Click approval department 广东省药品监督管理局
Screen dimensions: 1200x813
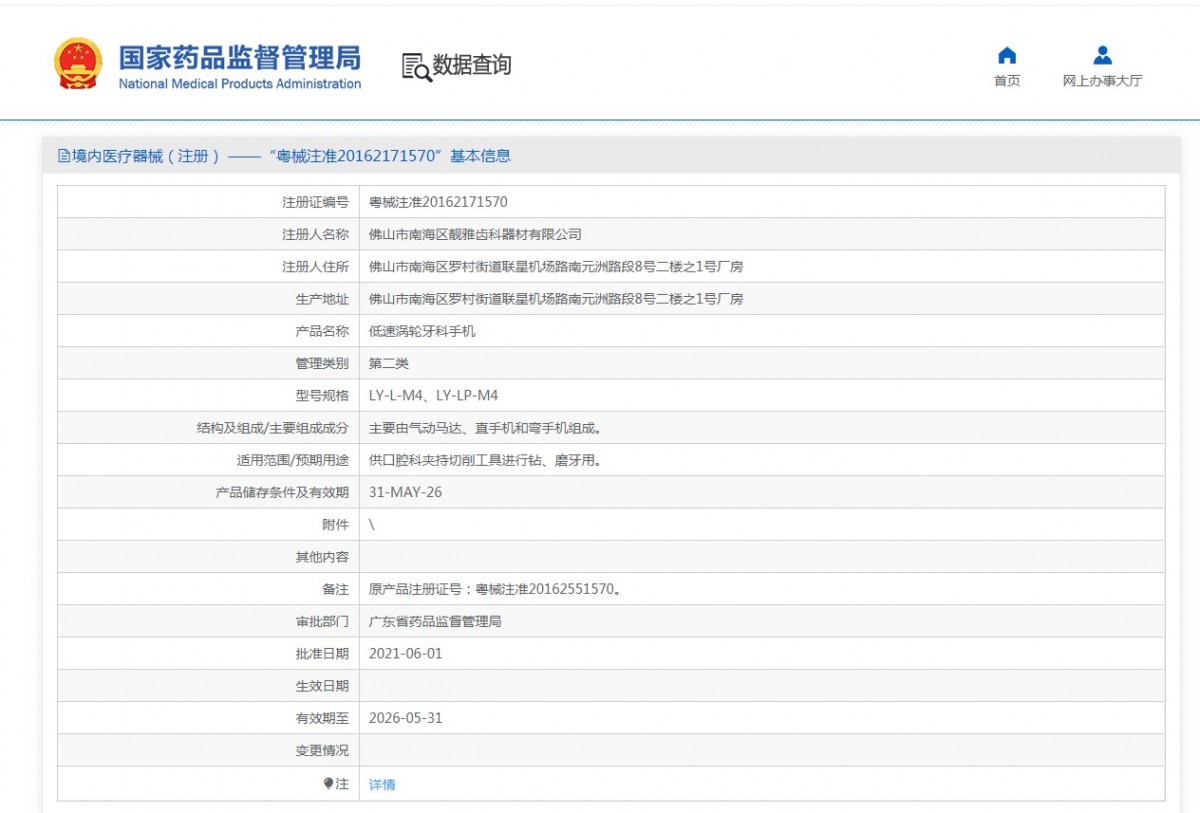click(435, 622)
